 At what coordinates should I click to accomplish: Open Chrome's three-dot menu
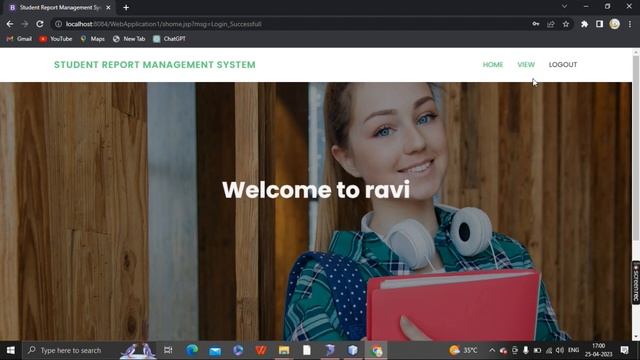[630, 24]
